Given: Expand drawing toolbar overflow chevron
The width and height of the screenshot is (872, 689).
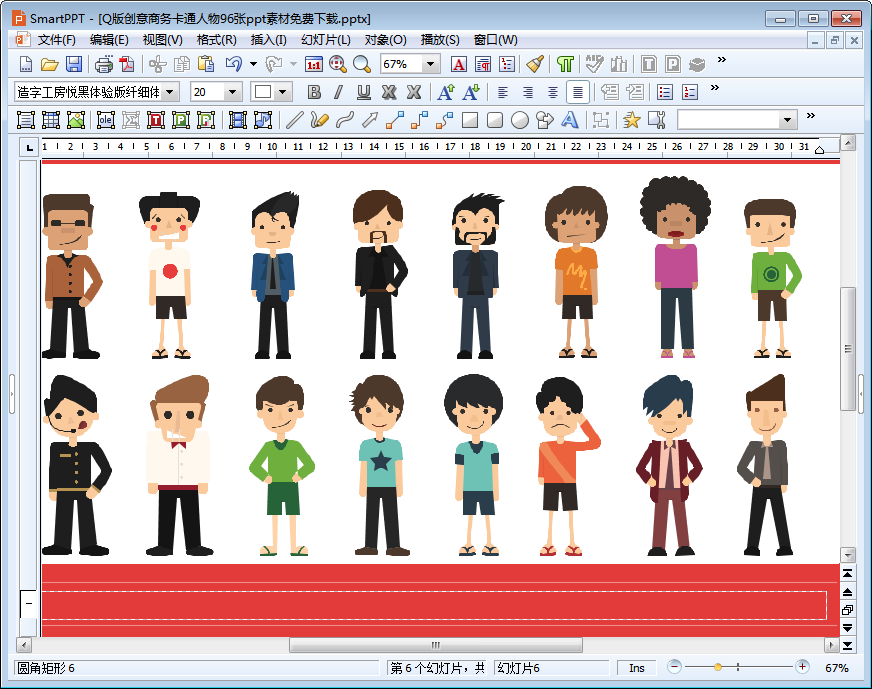Looking at the screenshot, I should click(810, 116).
